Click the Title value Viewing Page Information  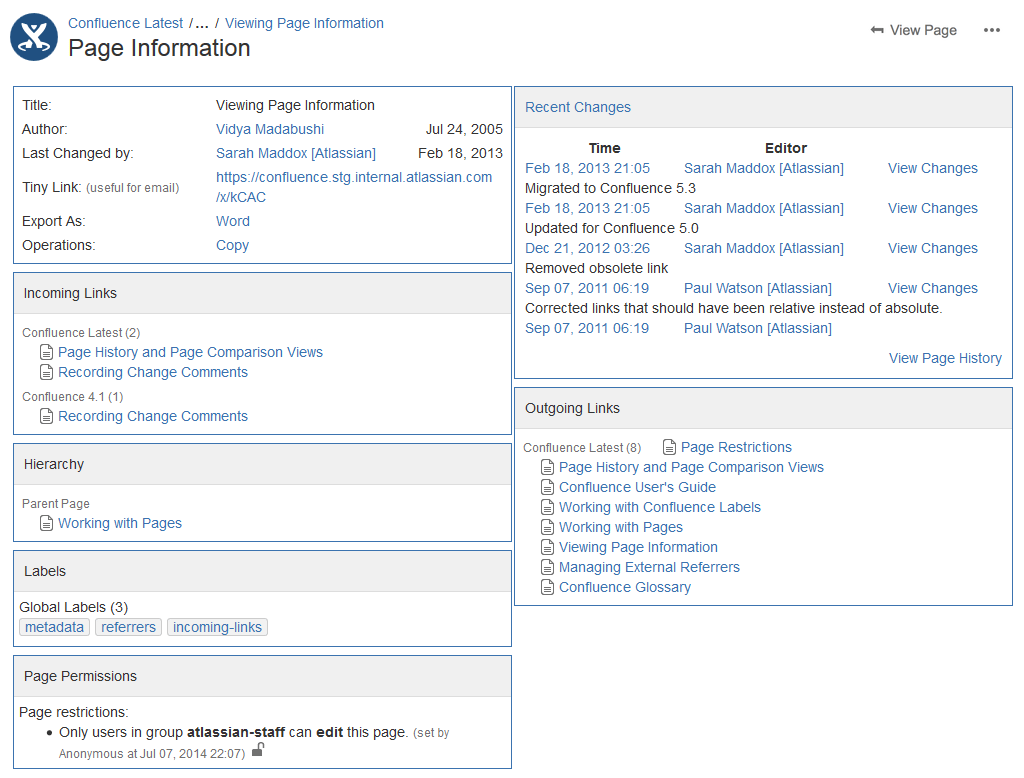[295, 105]
